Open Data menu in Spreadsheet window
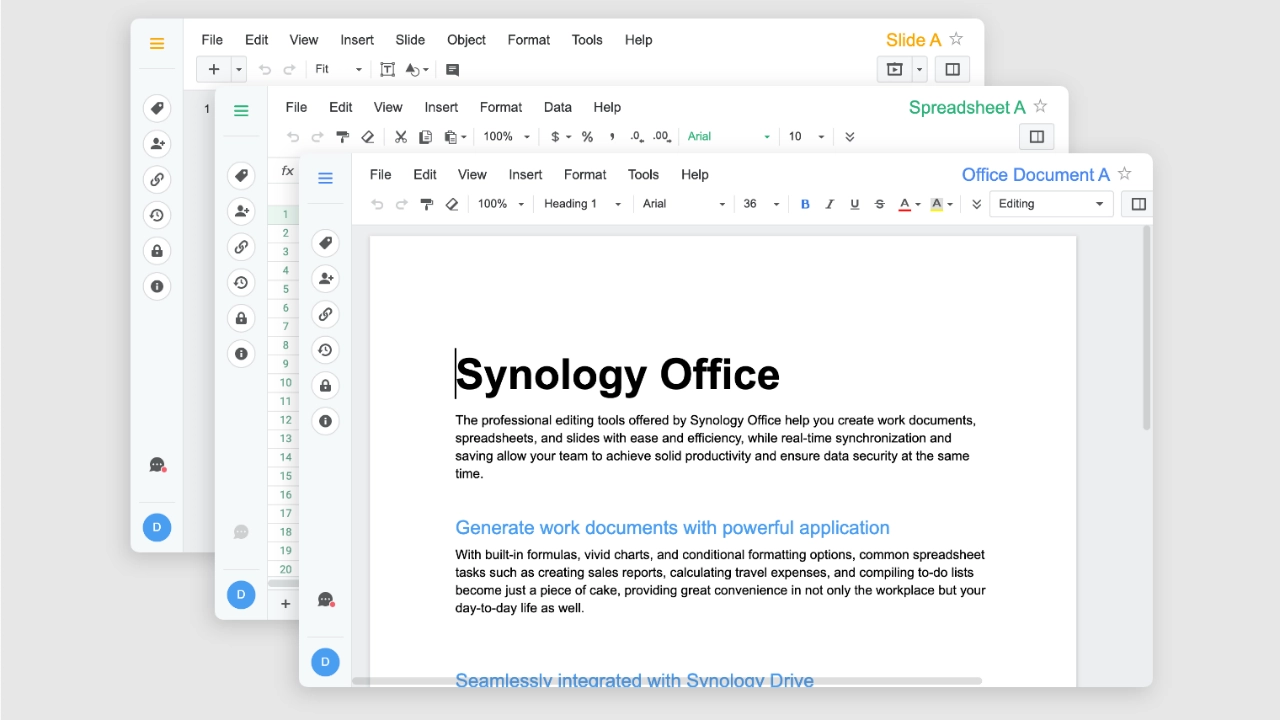The image size is (1280, 720). [x=557, y=107]
